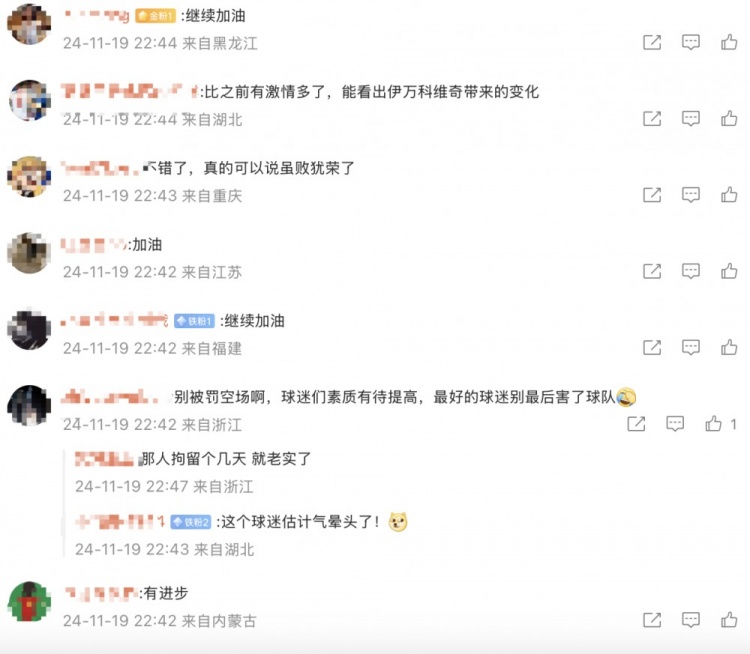
Task: Like the 虽败犹荣 comment from 重庆
Action: pyautogui.click(x=729, y=195)
